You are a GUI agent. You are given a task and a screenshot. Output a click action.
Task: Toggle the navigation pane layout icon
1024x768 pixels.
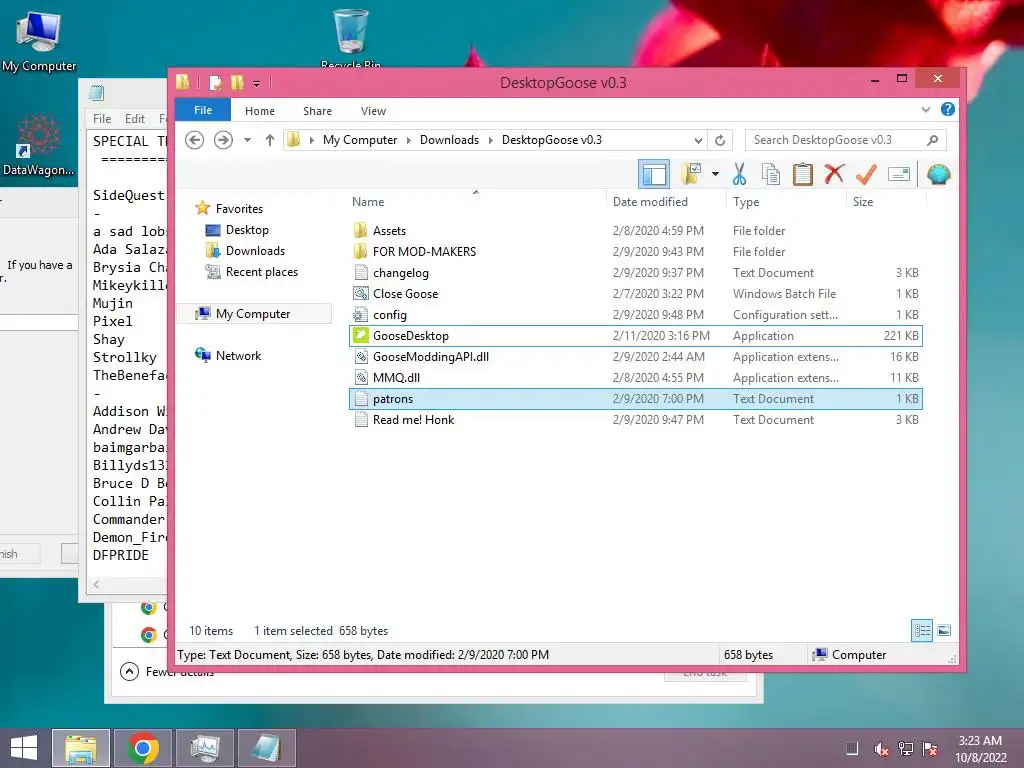tap(654, 174)
